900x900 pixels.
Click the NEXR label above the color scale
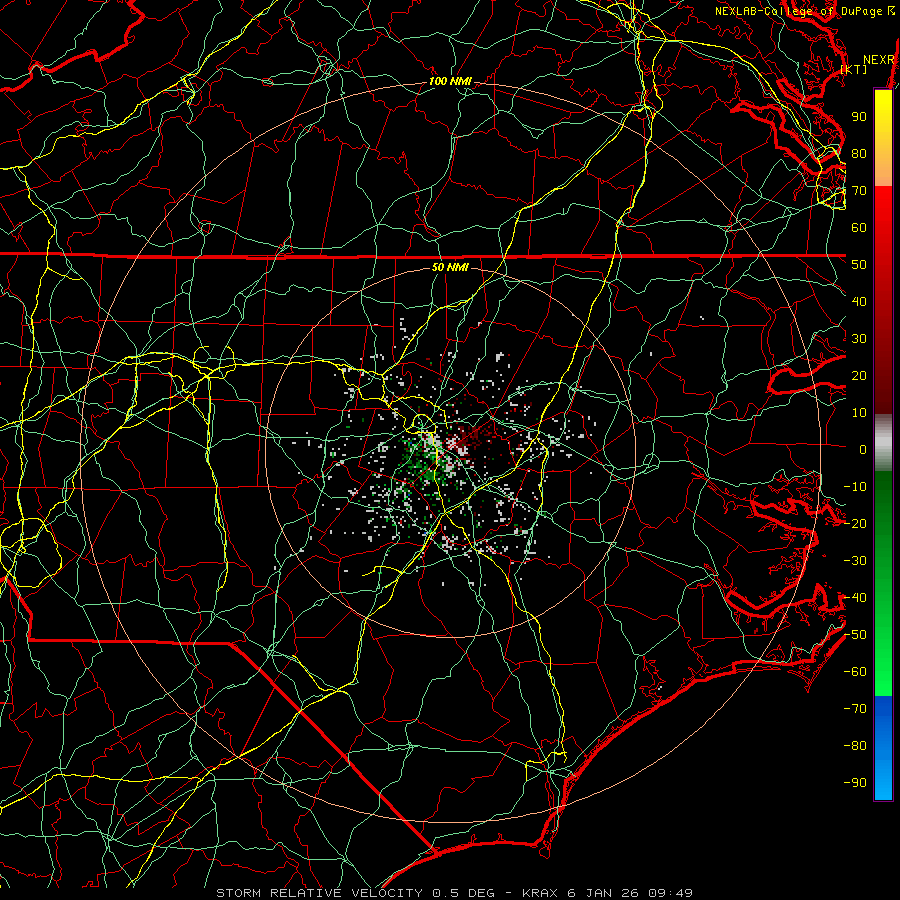(879, 60)
